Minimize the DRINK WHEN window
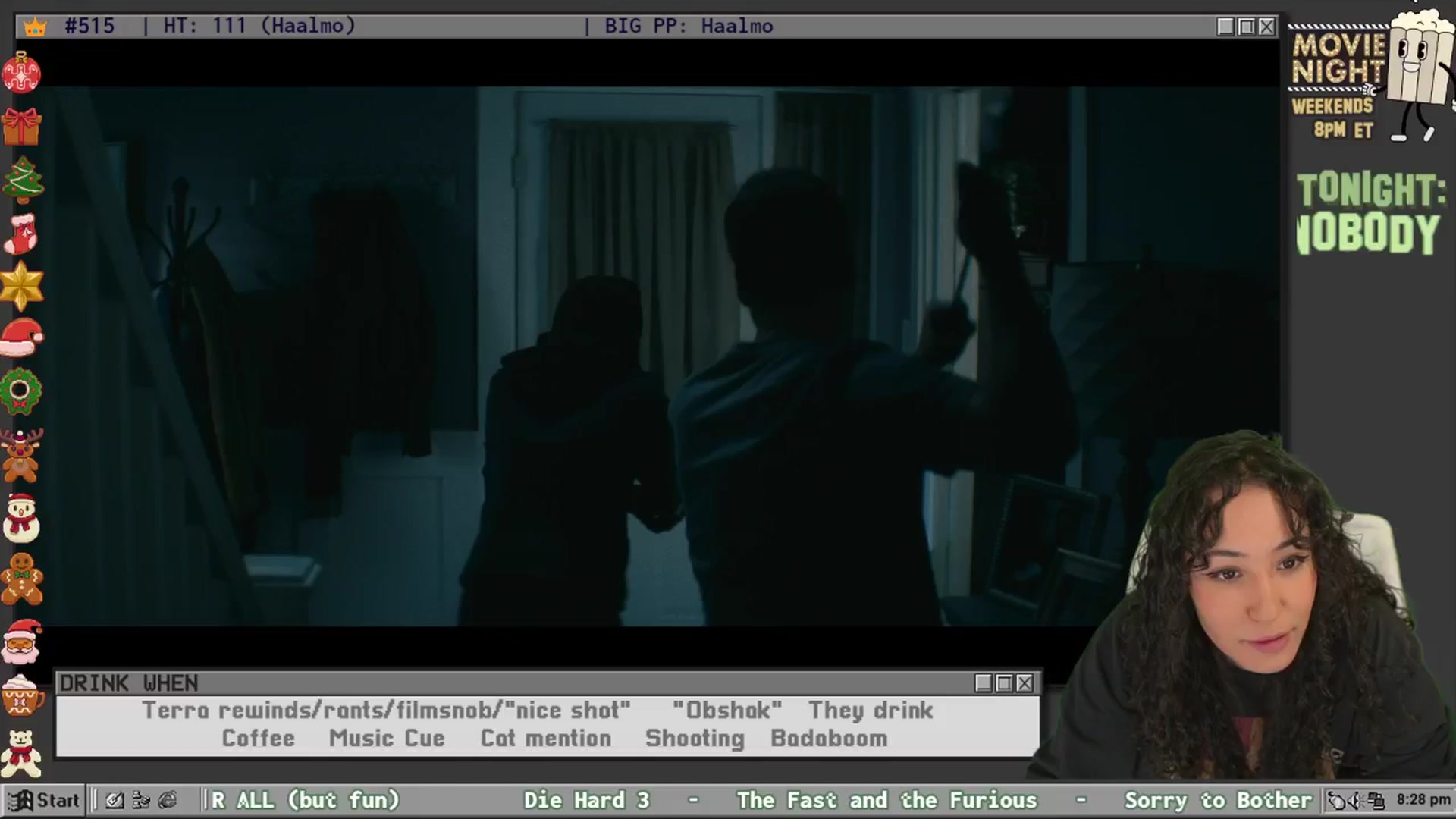 coord(984,683)
